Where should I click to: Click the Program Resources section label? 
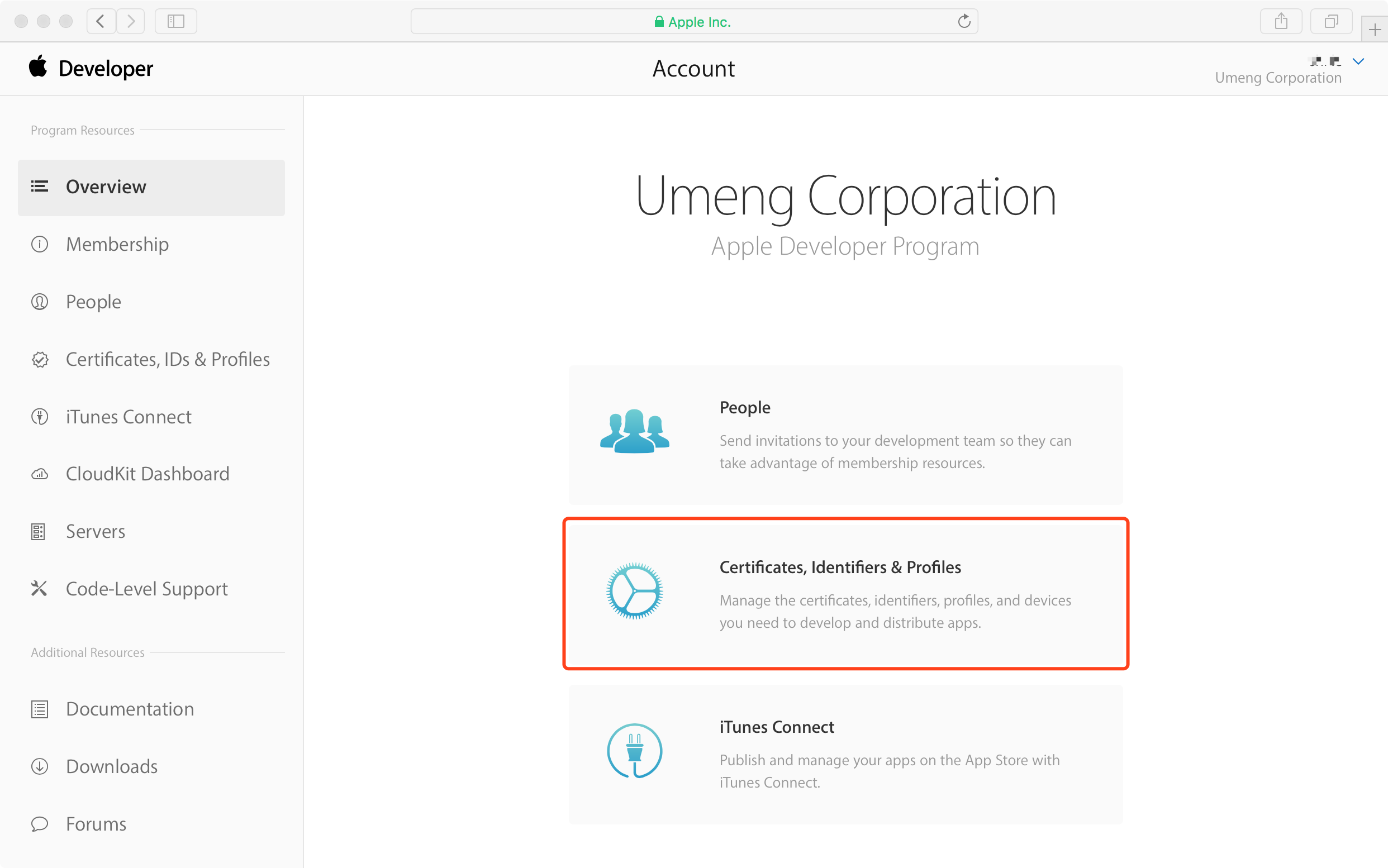[x=83, y=130]
